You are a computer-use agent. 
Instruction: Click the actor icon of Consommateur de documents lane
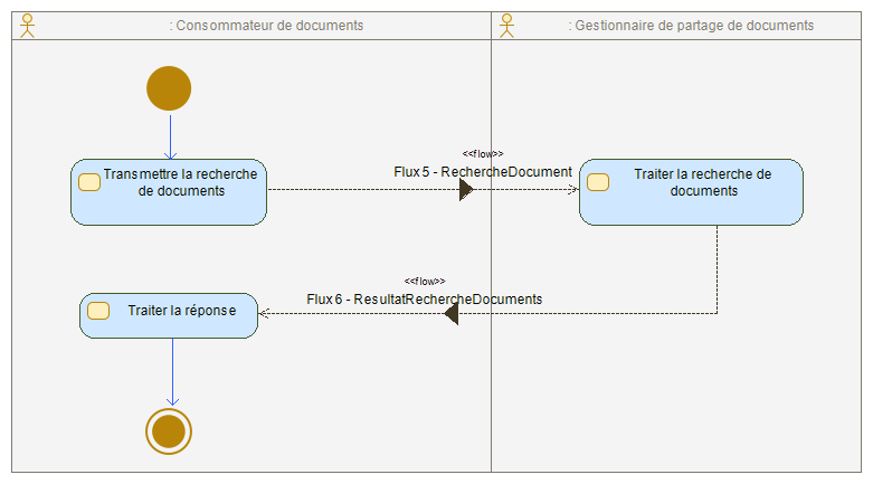tap(27, 26)
